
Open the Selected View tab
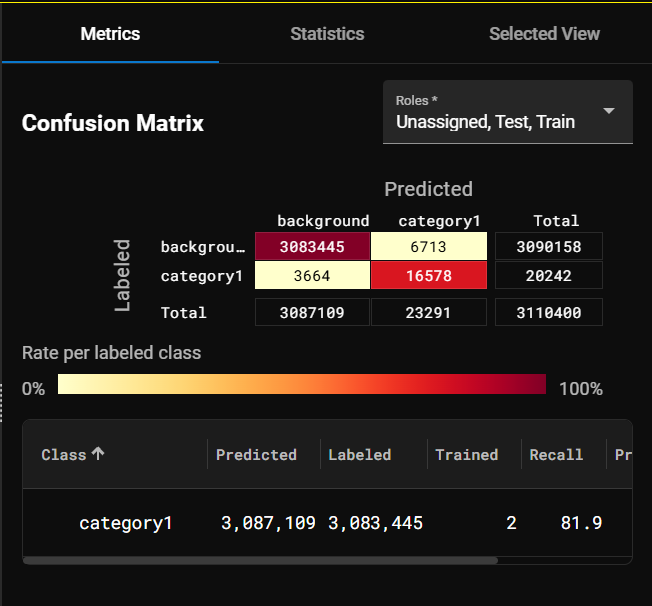[544, 34]
